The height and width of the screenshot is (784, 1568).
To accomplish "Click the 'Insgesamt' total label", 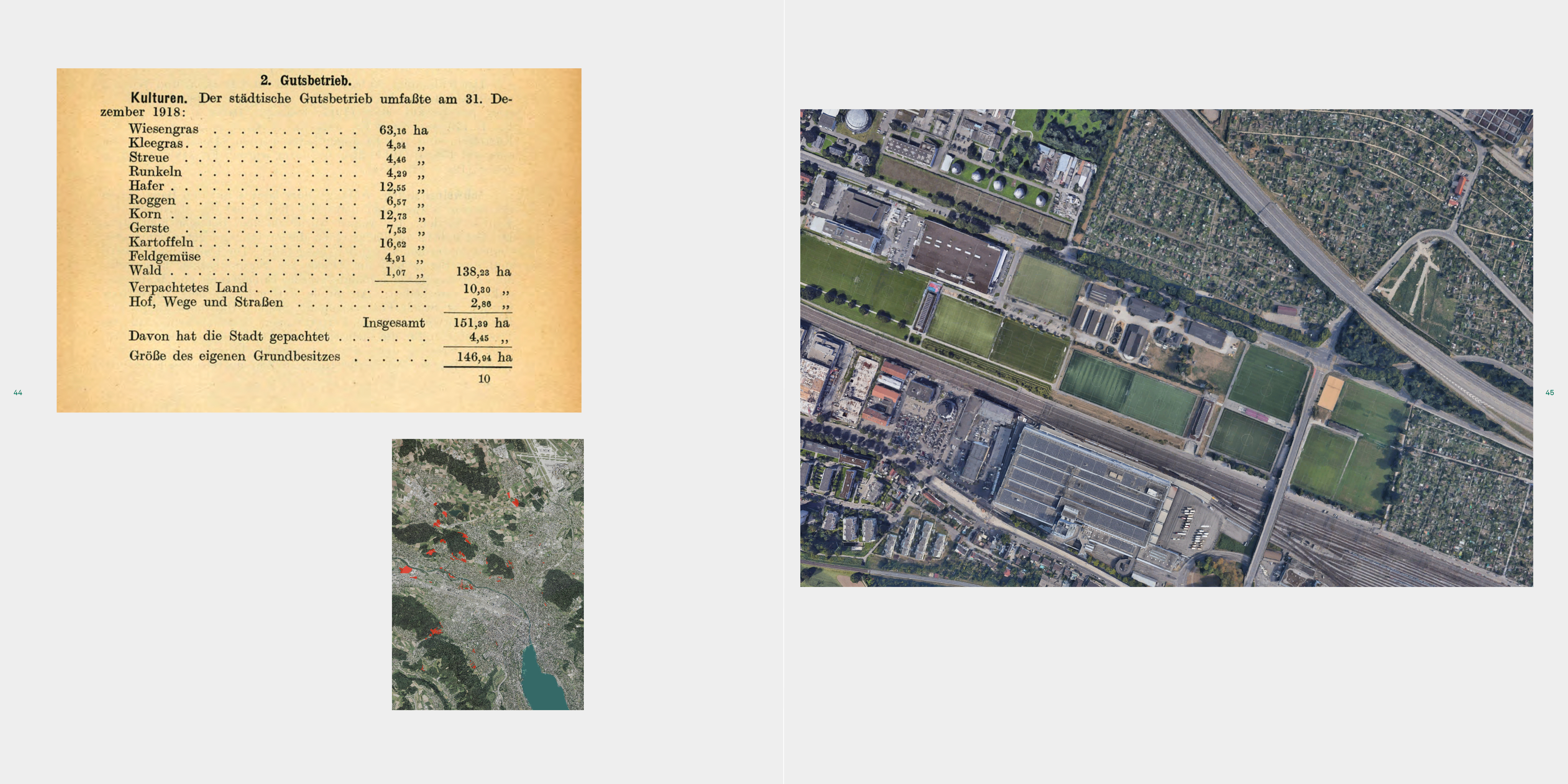I will 393,323.
